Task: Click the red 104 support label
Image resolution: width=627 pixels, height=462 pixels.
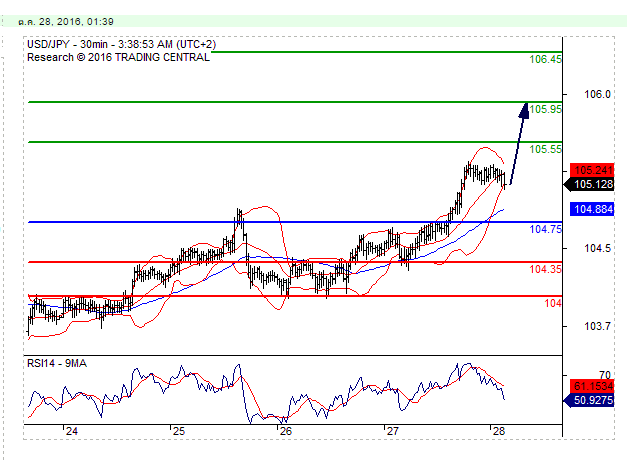Action: coord(553,303)
